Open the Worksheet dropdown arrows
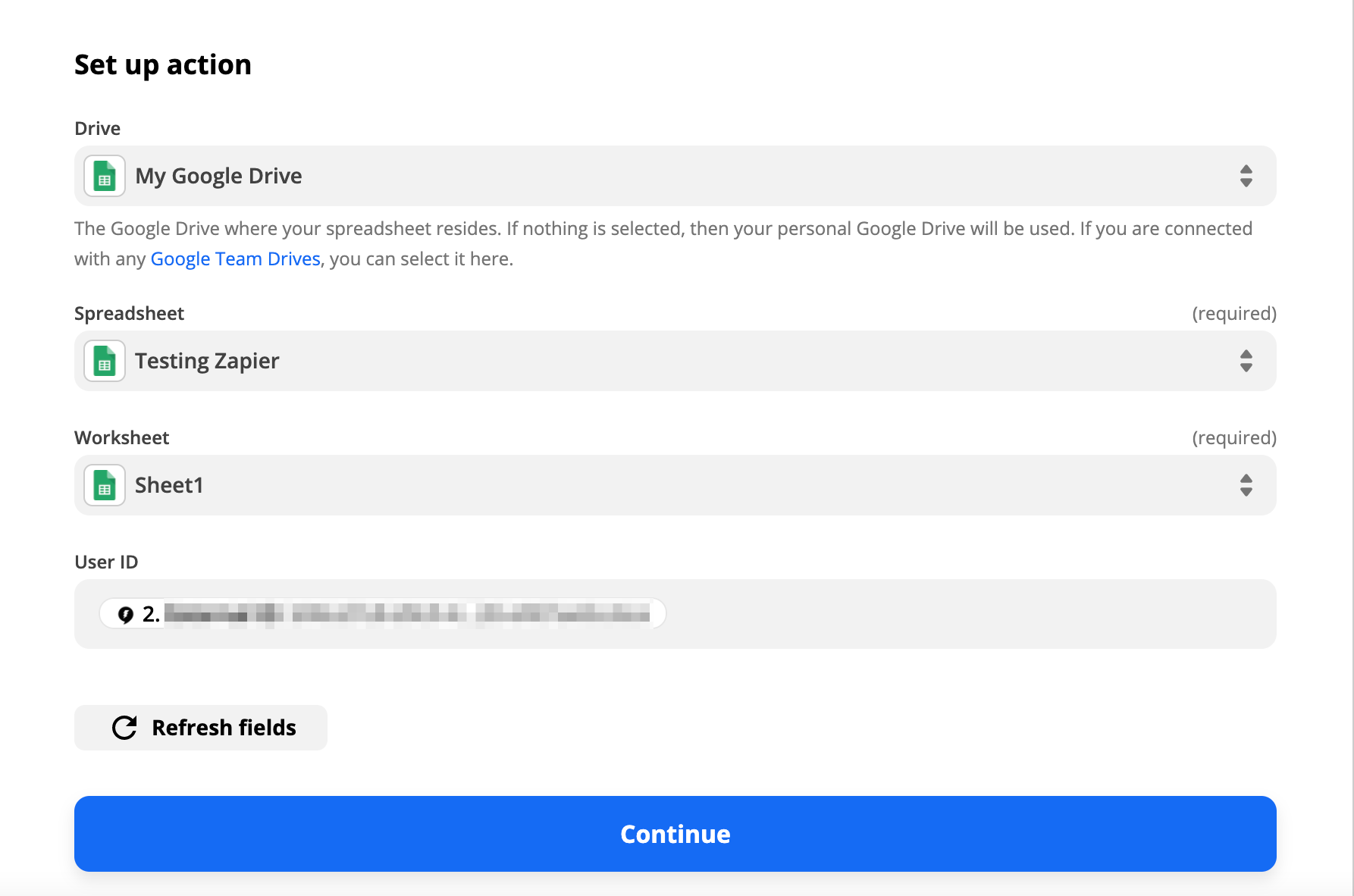 point(1246,485)
